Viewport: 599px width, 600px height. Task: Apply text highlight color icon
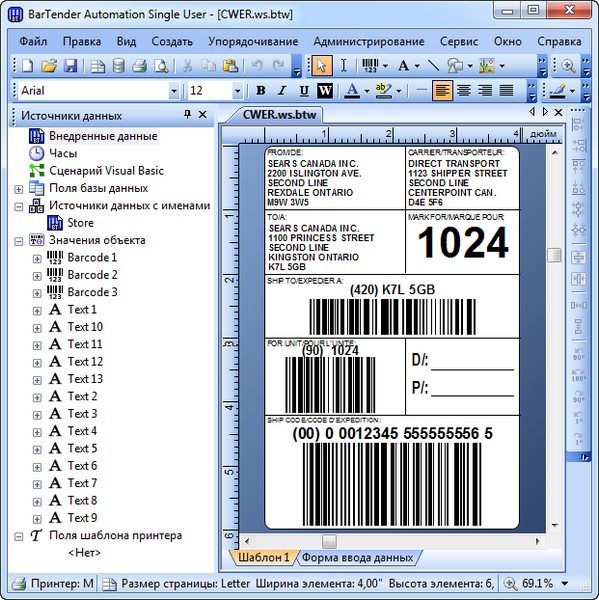point(384,91)
